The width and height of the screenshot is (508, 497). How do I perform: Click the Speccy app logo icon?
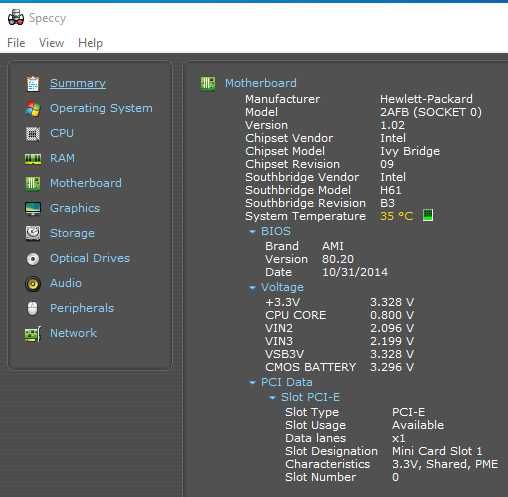coord(16,18)
